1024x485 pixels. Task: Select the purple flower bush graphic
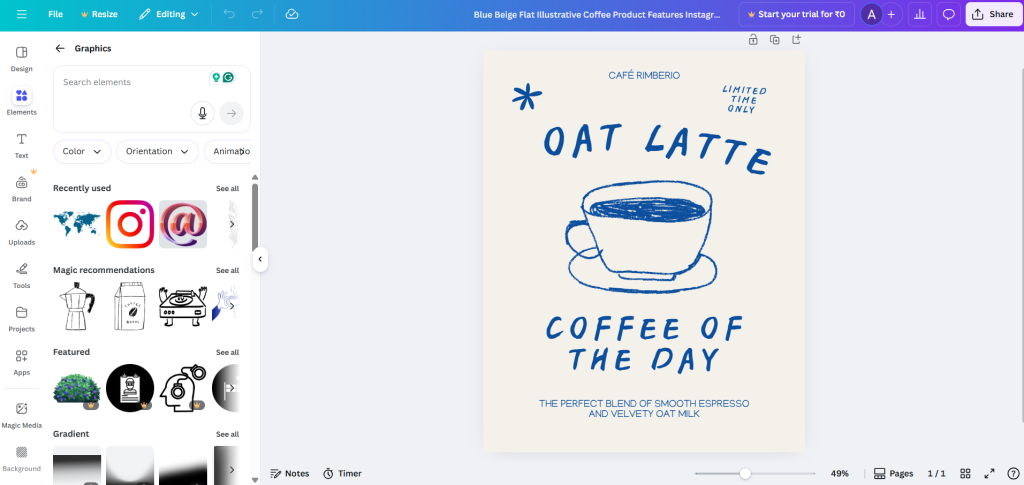tap(77, 388)
